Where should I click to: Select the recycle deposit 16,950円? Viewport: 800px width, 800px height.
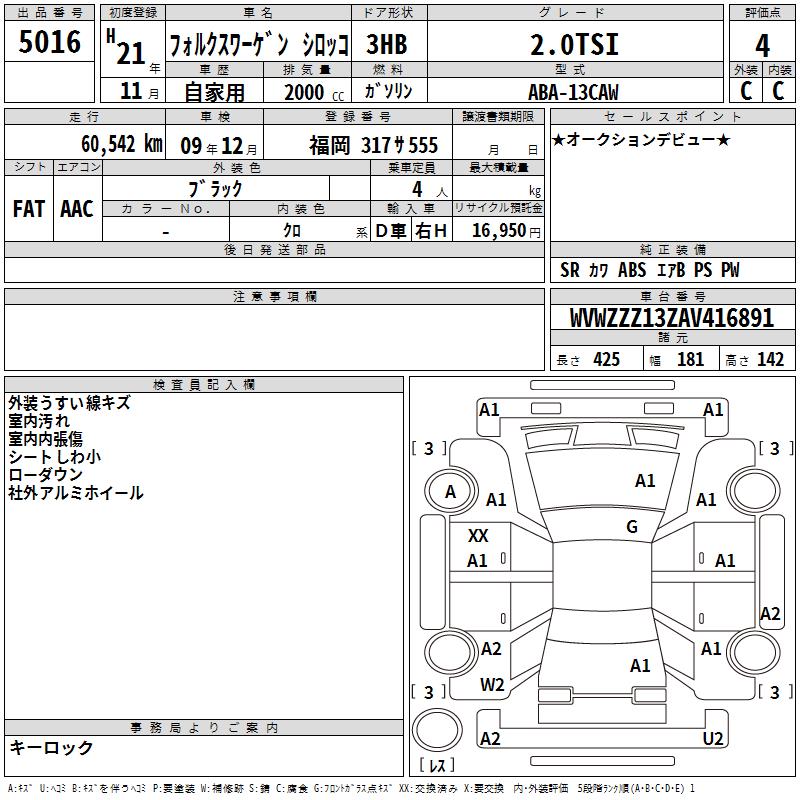click(506, 231)
